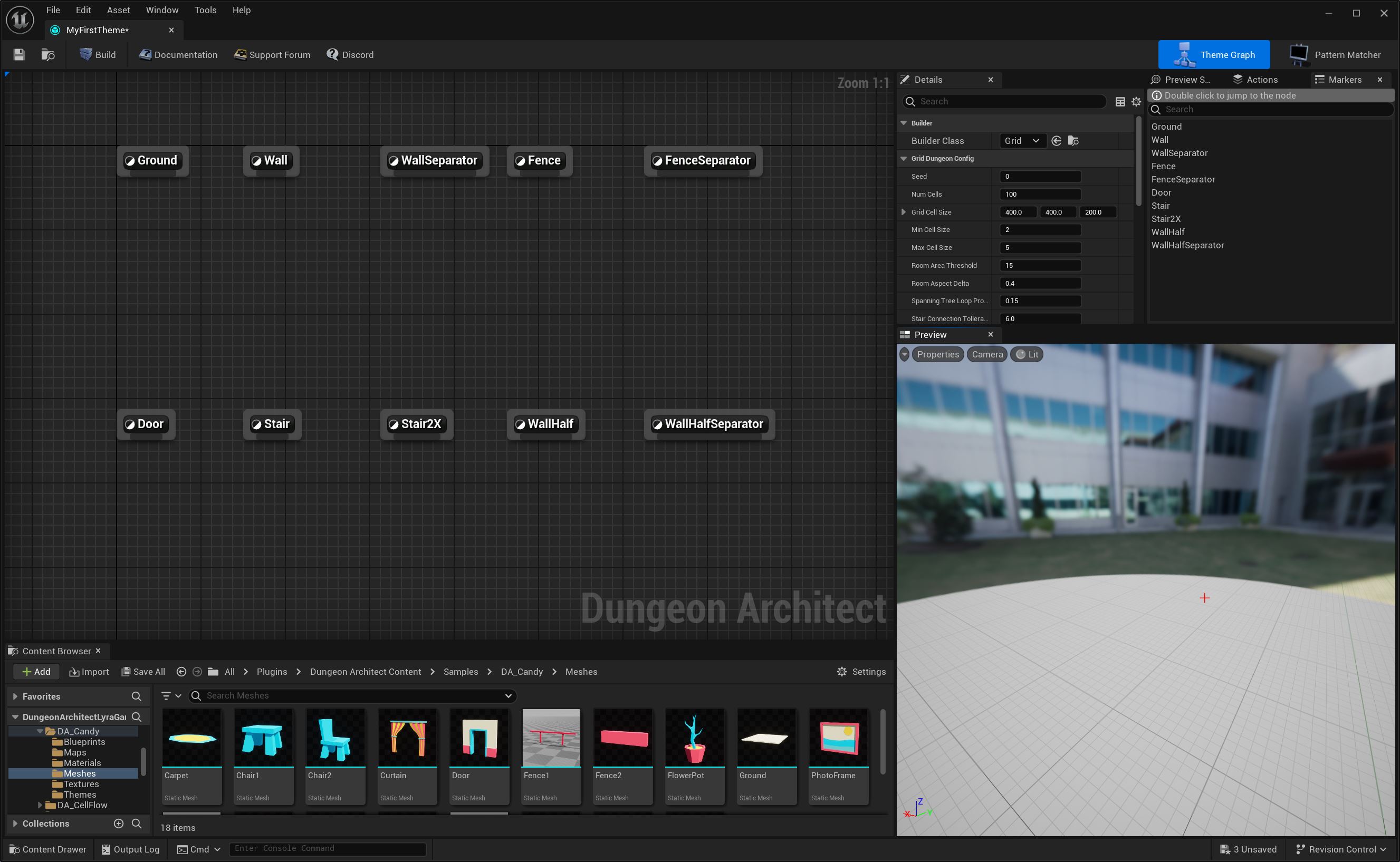Select WallHalf in Markers list

click(x=1167, y=232)
